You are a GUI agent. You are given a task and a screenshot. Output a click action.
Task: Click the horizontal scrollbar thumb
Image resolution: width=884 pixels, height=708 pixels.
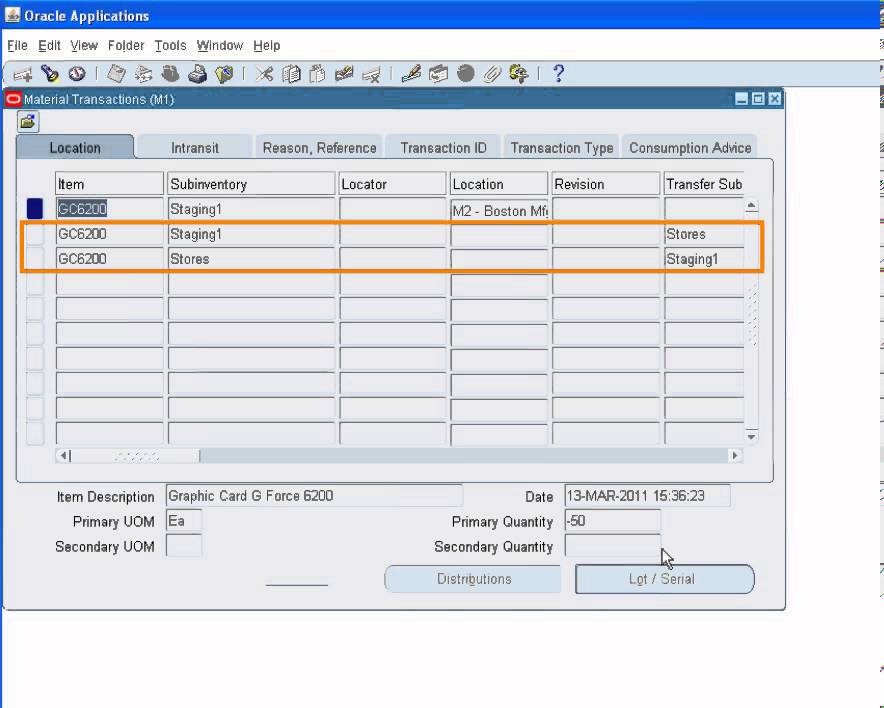[x=135, y=455]
